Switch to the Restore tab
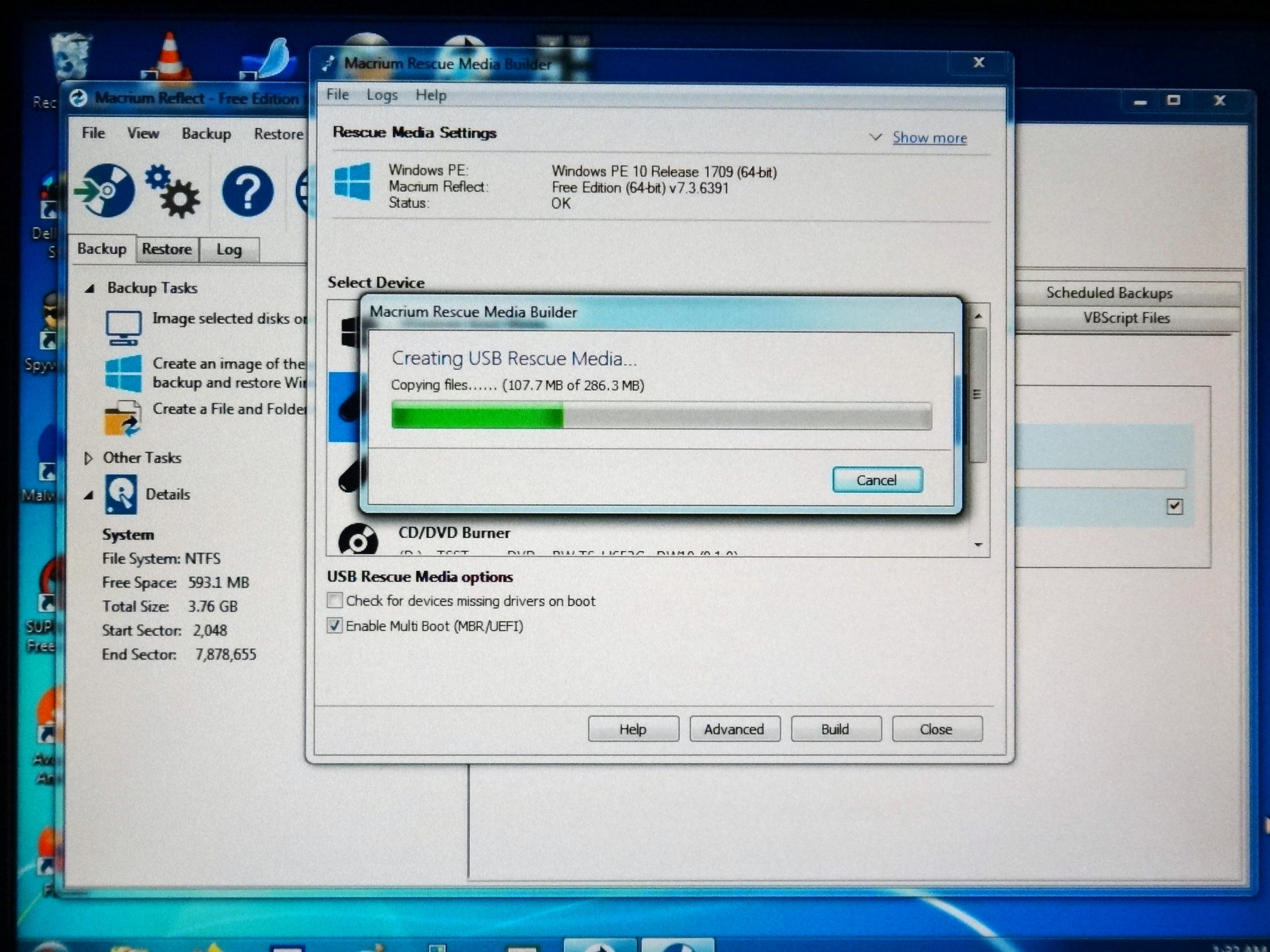This screenshot has width=1270, height=952. pyautogui.click(x=167, y=250)
